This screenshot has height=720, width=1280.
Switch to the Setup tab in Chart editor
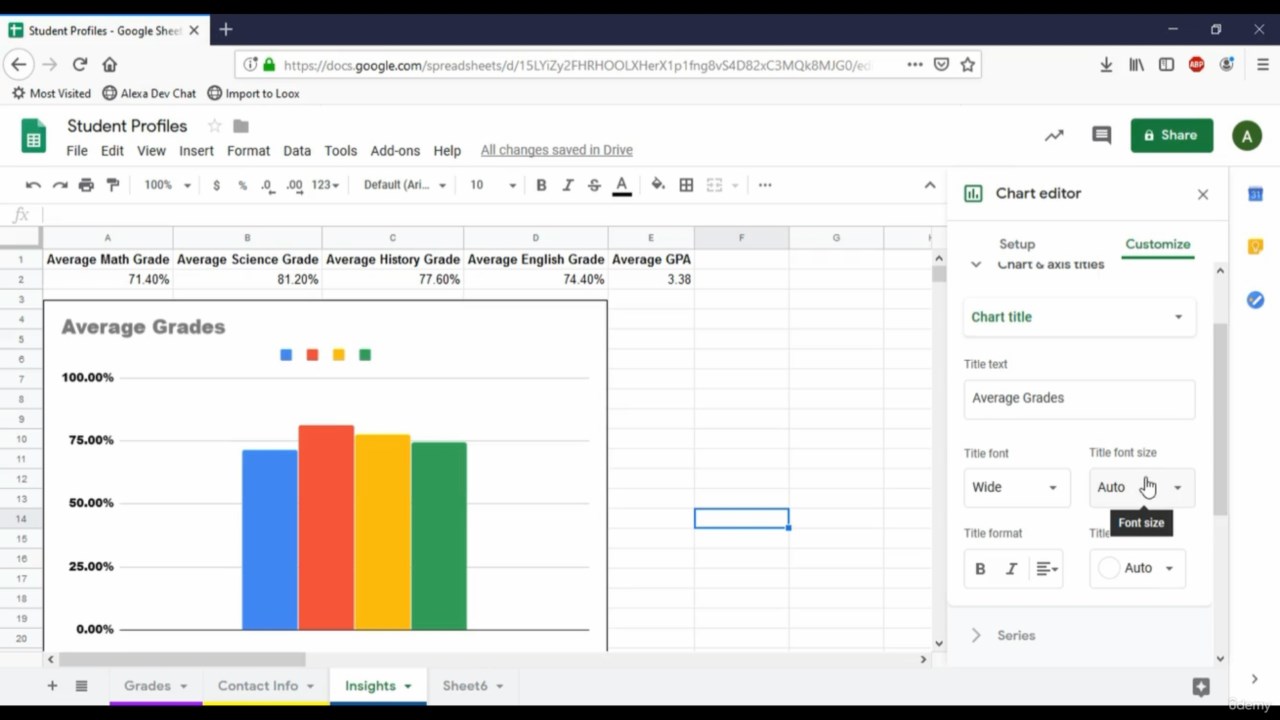1017,244
